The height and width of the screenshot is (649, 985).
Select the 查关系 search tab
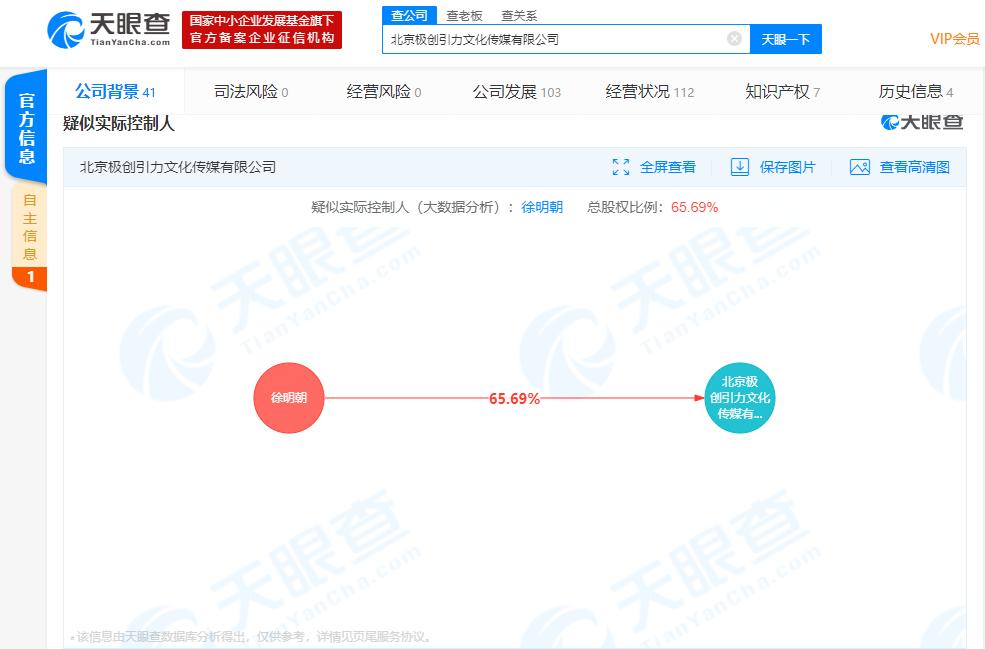[519, 16]
